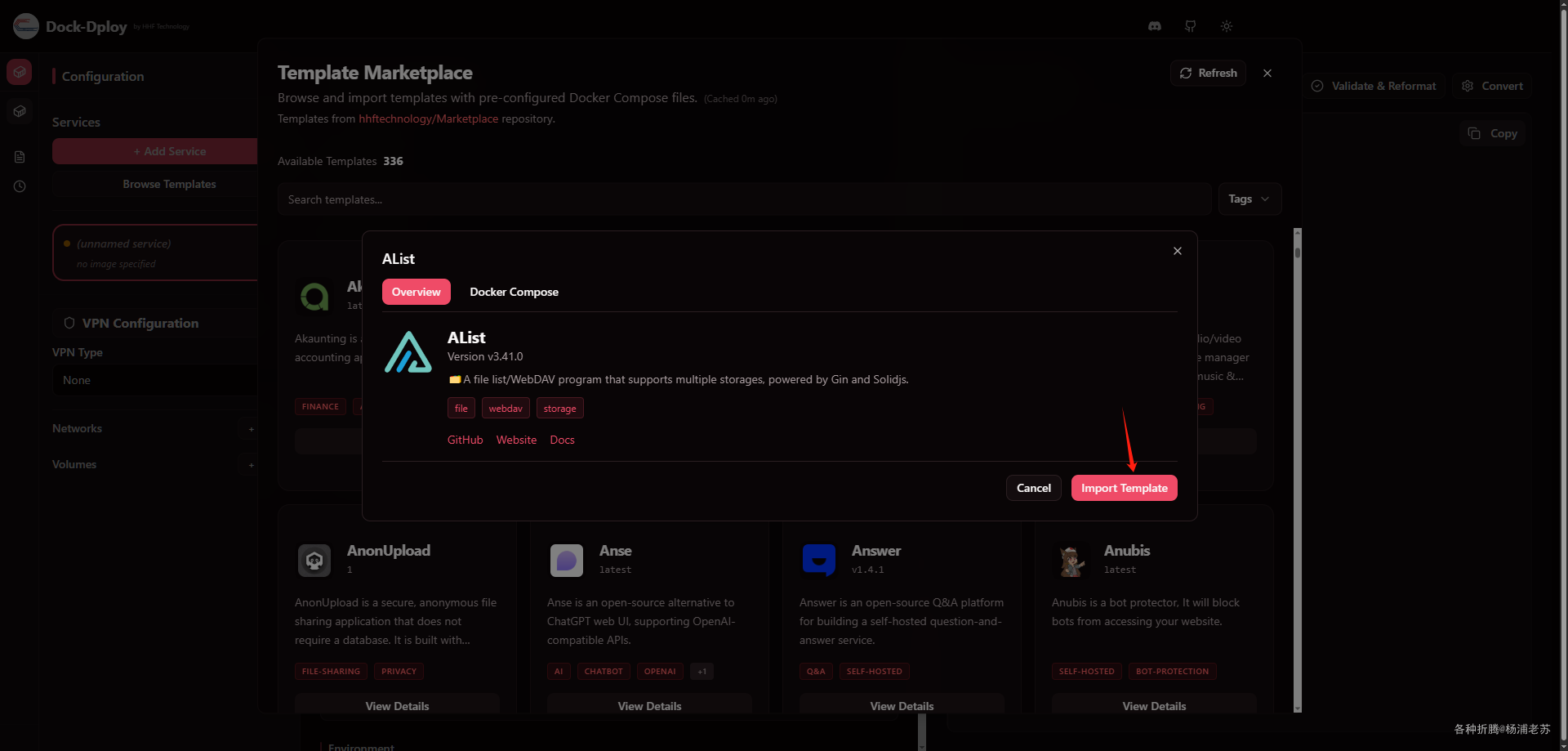Screen dimensions: 1568x751
Task: Cancel the AList dialog
Action: (1034, 488)
